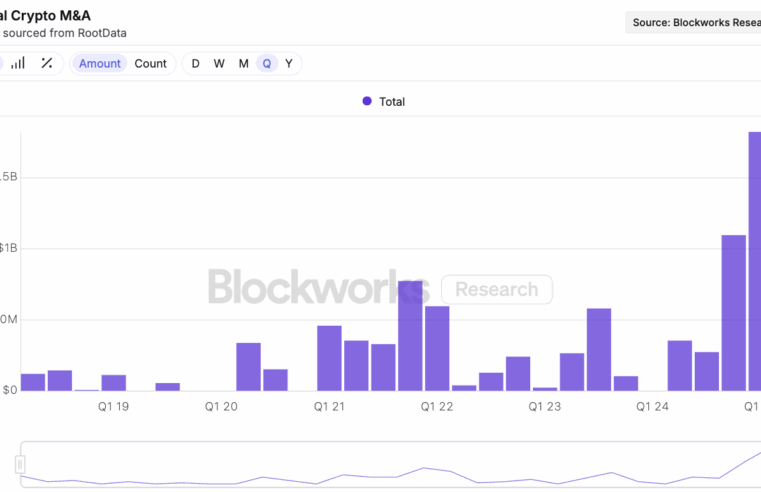Click the purple Total legend dot

[x=367, y=101]
